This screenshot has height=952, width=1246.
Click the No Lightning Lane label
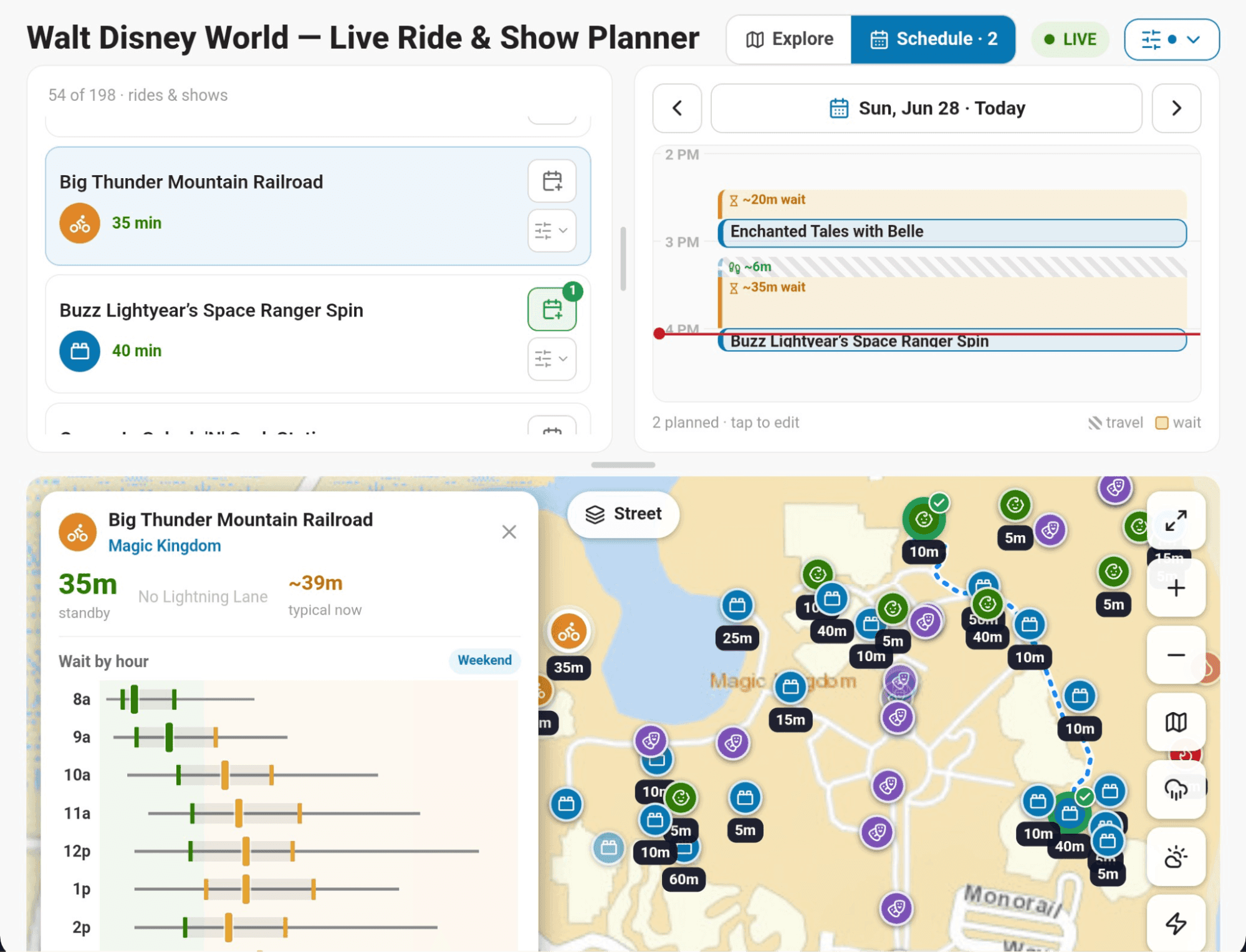coord(203,597)
